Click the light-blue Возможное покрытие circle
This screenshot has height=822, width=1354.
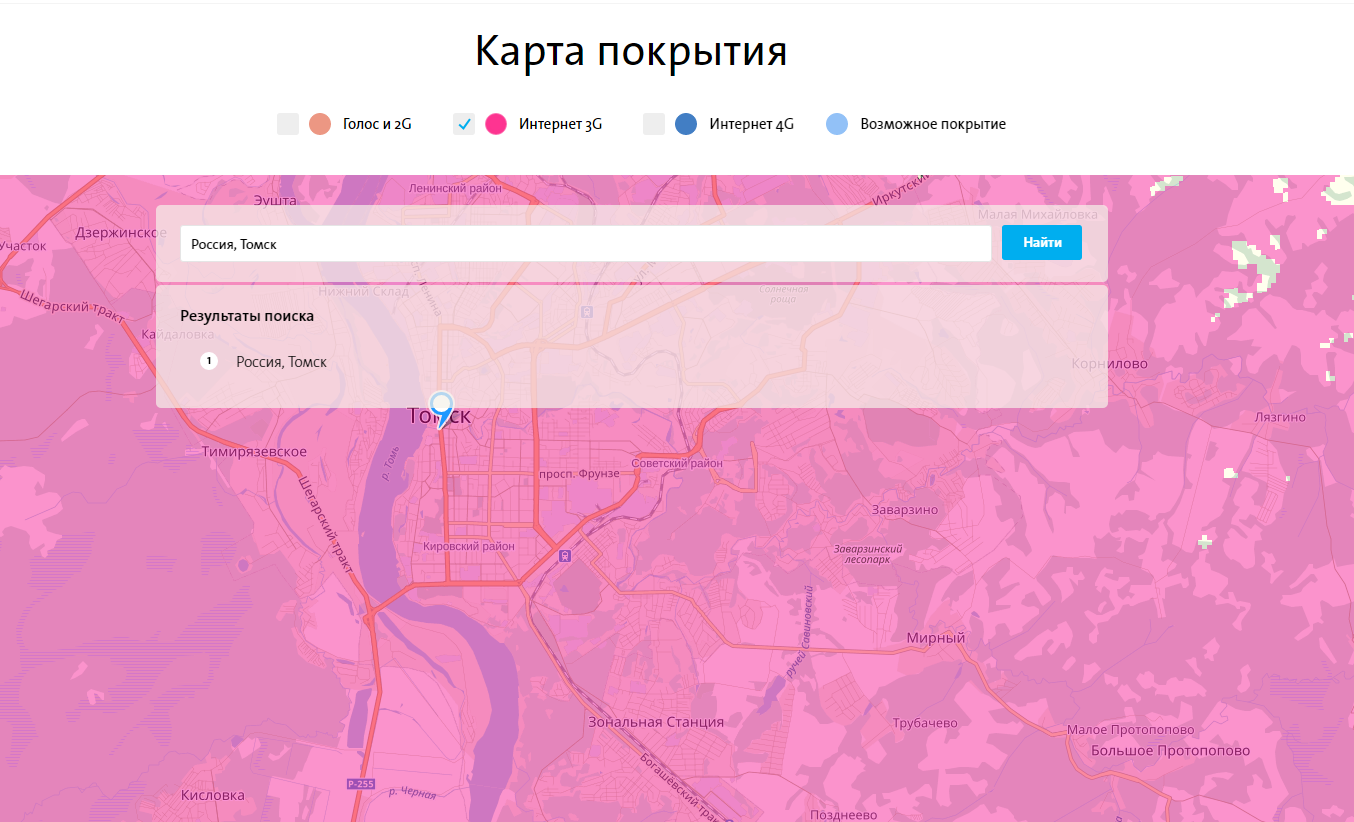coord(837,124)
